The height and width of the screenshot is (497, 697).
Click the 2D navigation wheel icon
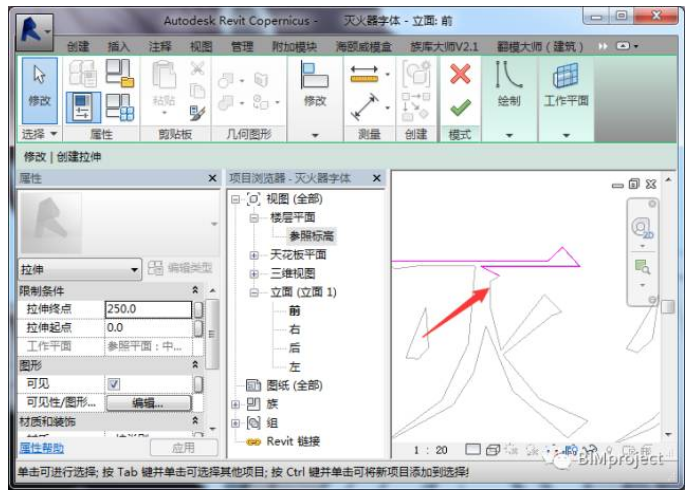[642, 228]
